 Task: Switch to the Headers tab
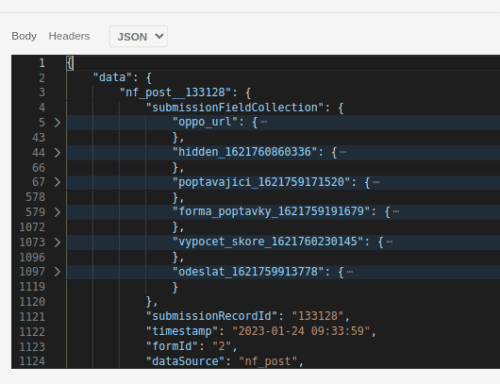coord(69,36)
